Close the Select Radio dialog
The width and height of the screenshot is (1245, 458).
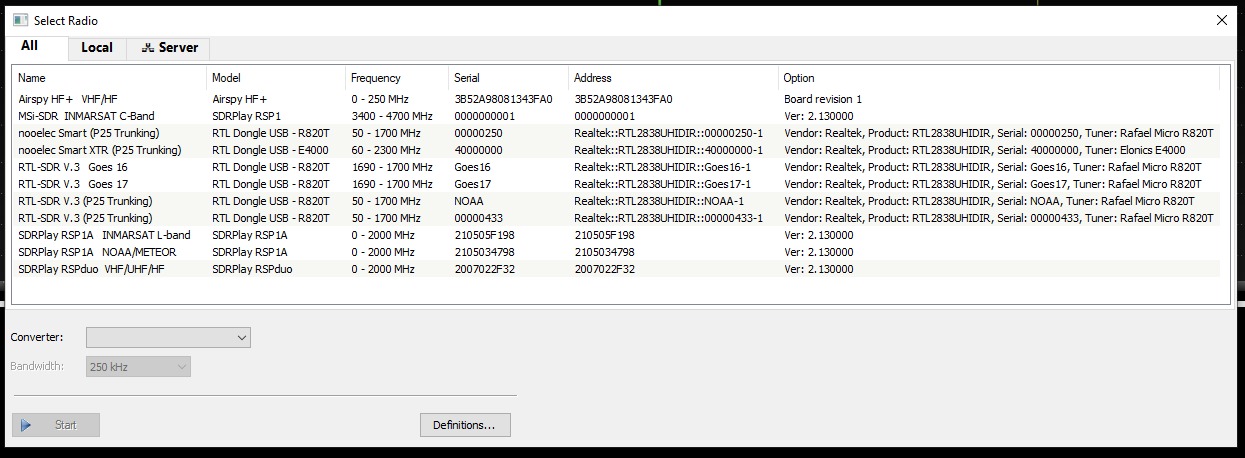1221,20
